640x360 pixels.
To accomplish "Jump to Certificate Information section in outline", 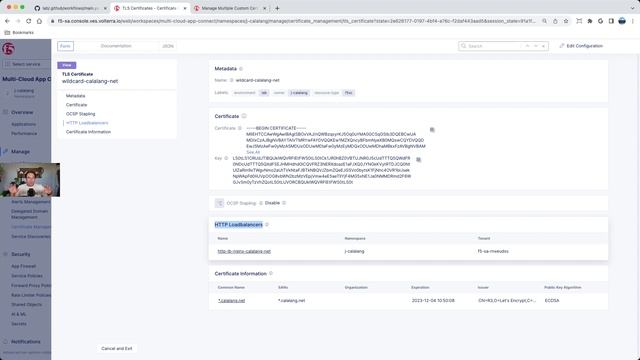I will click(88, 131).
